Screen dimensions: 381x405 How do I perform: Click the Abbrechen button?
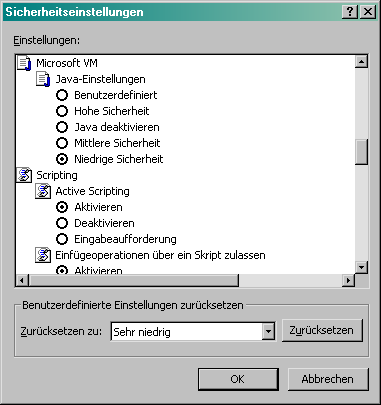tap(328, 379)
